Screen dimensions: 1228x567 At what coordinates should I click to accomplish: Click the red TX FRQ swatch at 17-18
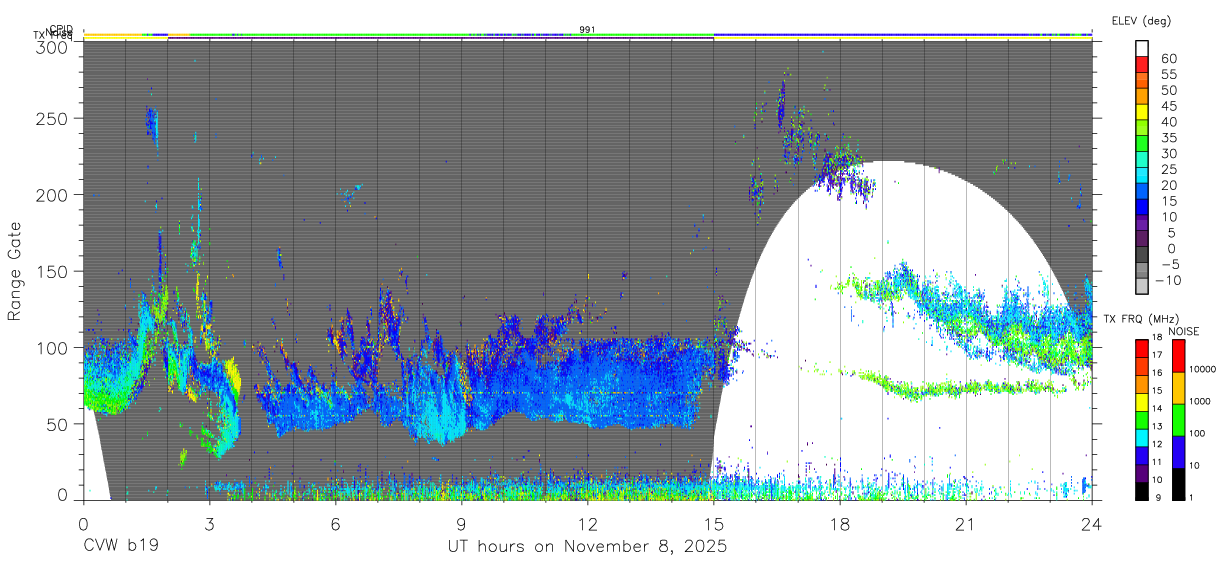coord(1142,349)
